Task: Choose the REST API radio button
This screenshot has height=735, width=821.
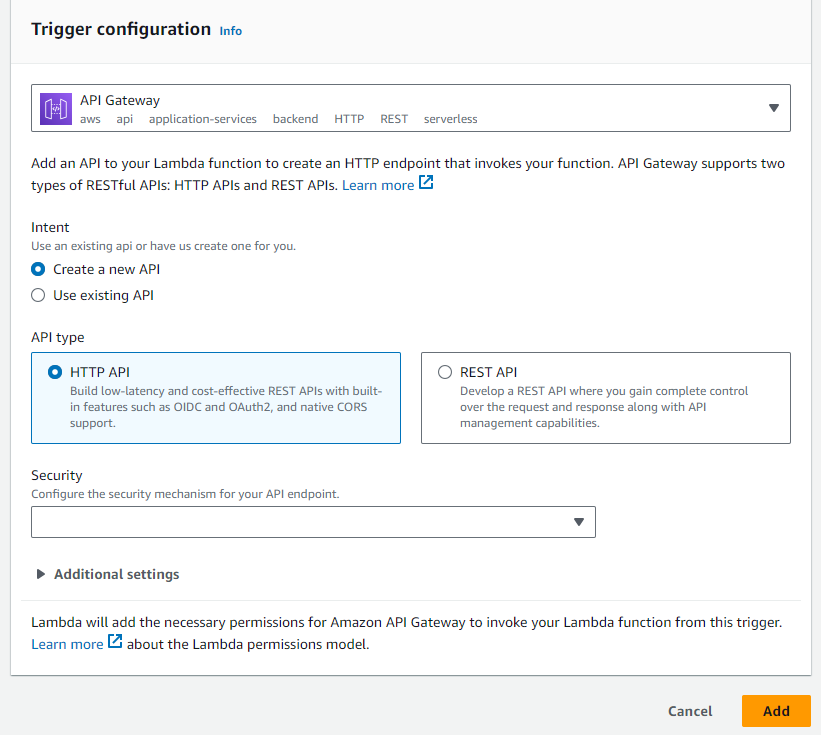Action: (445, 372)
